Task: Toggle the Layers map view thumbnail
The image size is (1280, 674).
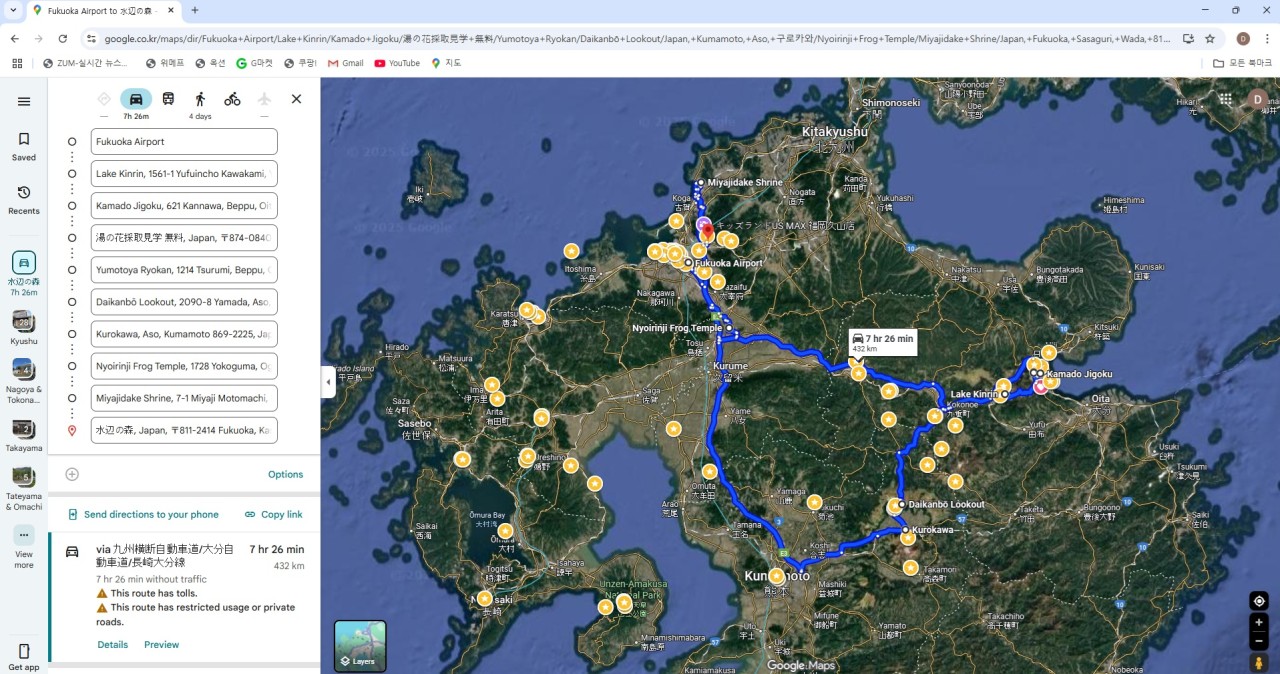Action: 360,645
